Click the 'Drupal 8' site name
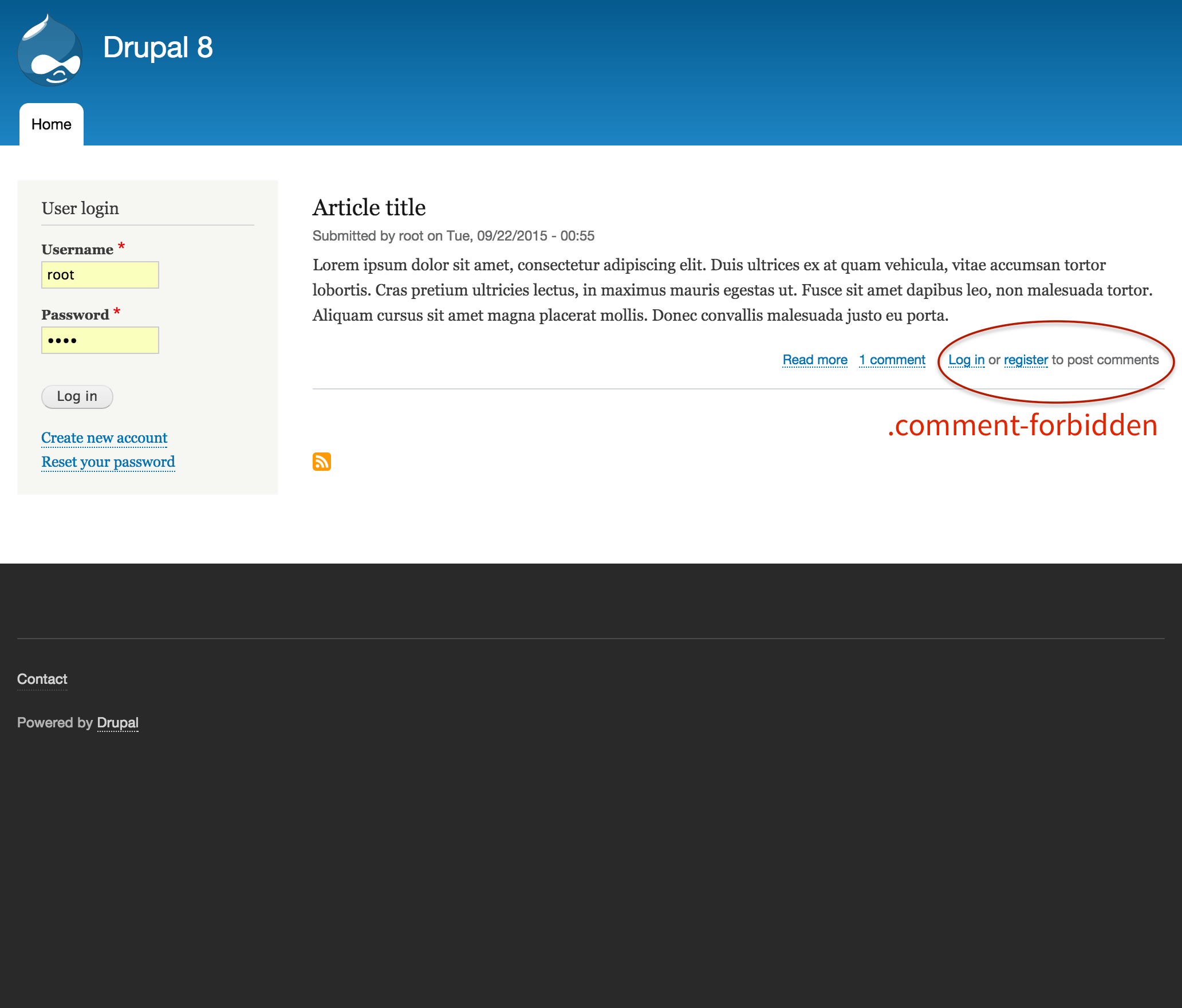Image resolution: width=1182 pixels, height=1008 pixels. tap(158, 48)
